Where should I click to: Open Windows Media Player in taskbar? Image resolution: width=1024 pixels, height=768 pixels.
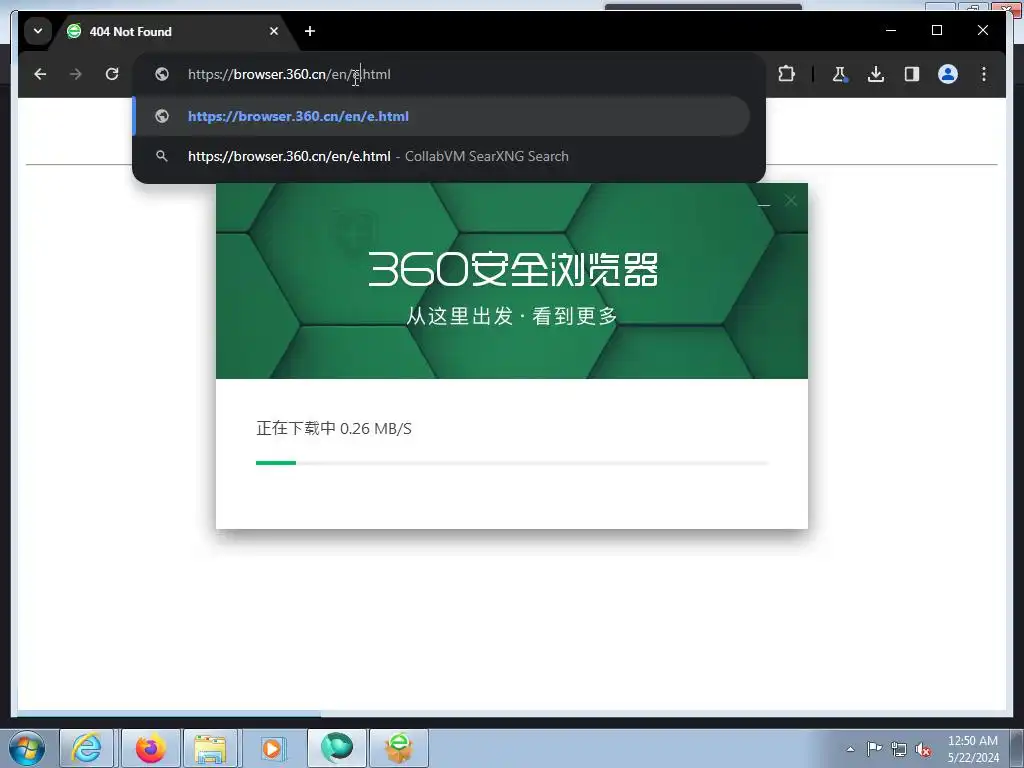[x=272, y=748]
